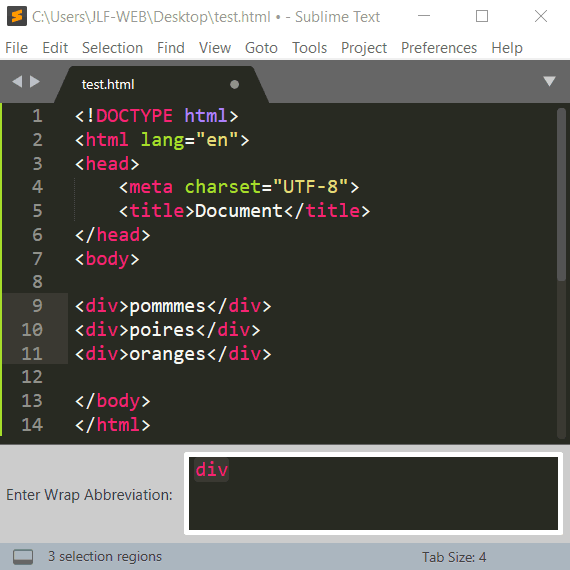
Task: Click the vertical scrollbar thumb in editor
Action: coord(561,195)
